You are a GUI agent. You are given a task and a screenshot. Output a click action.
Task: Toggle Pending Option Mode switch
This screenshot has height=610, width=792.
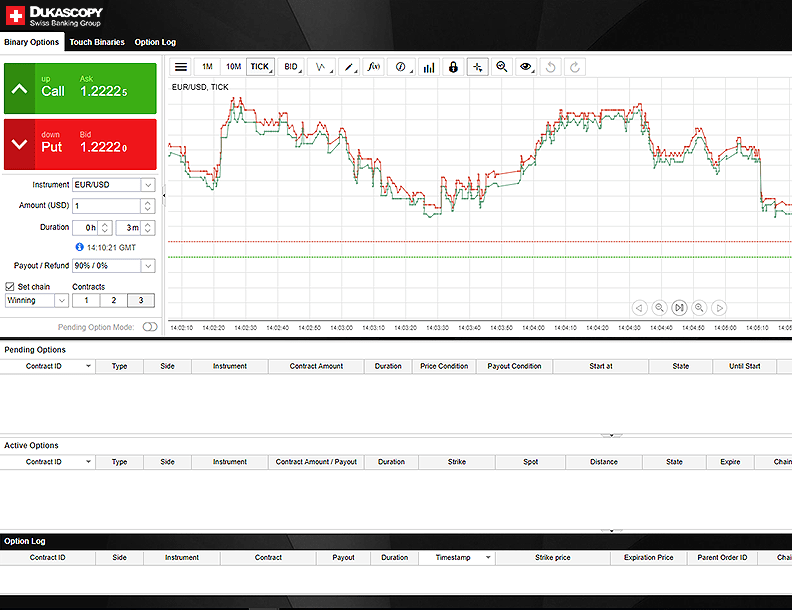coord(150,327)
